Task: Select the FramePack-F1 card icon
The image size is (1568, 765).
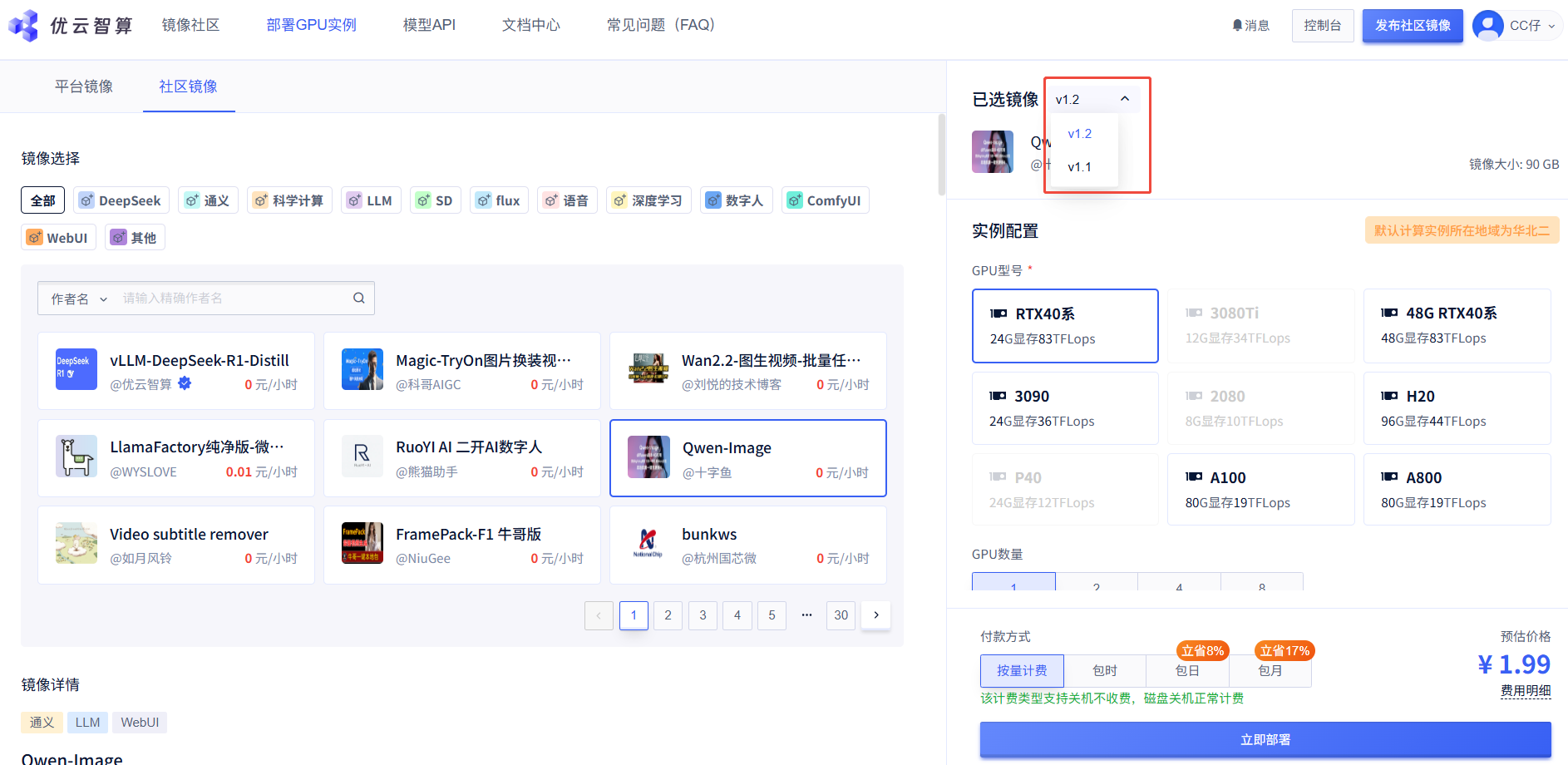Action: click(362, 543)
